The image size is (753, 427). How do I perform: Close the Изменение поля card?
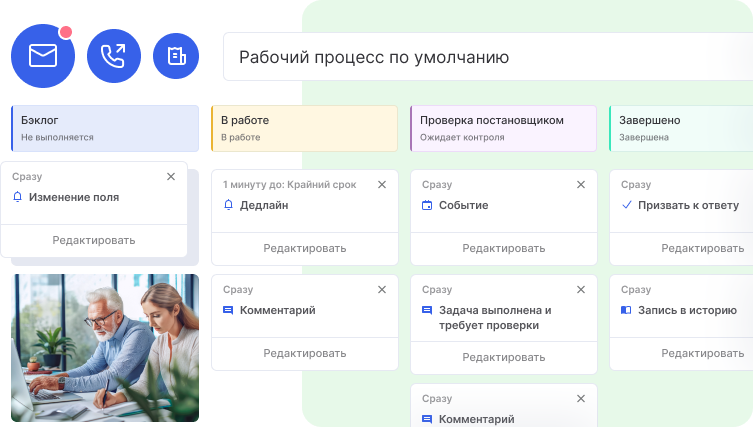tap(171, 176)
